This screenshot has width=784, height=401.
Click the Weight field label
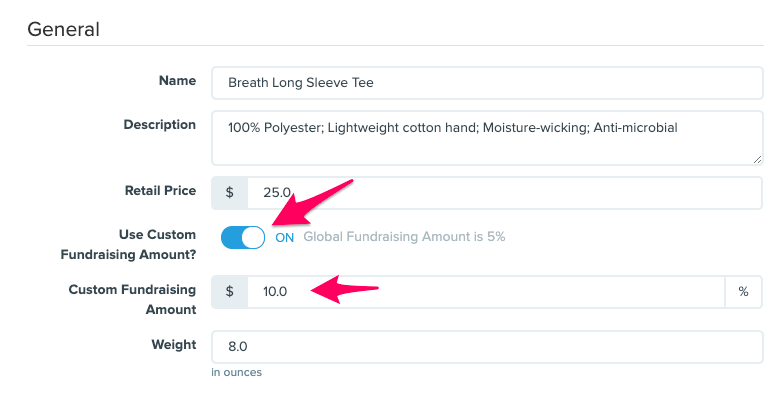click(174, 343)
